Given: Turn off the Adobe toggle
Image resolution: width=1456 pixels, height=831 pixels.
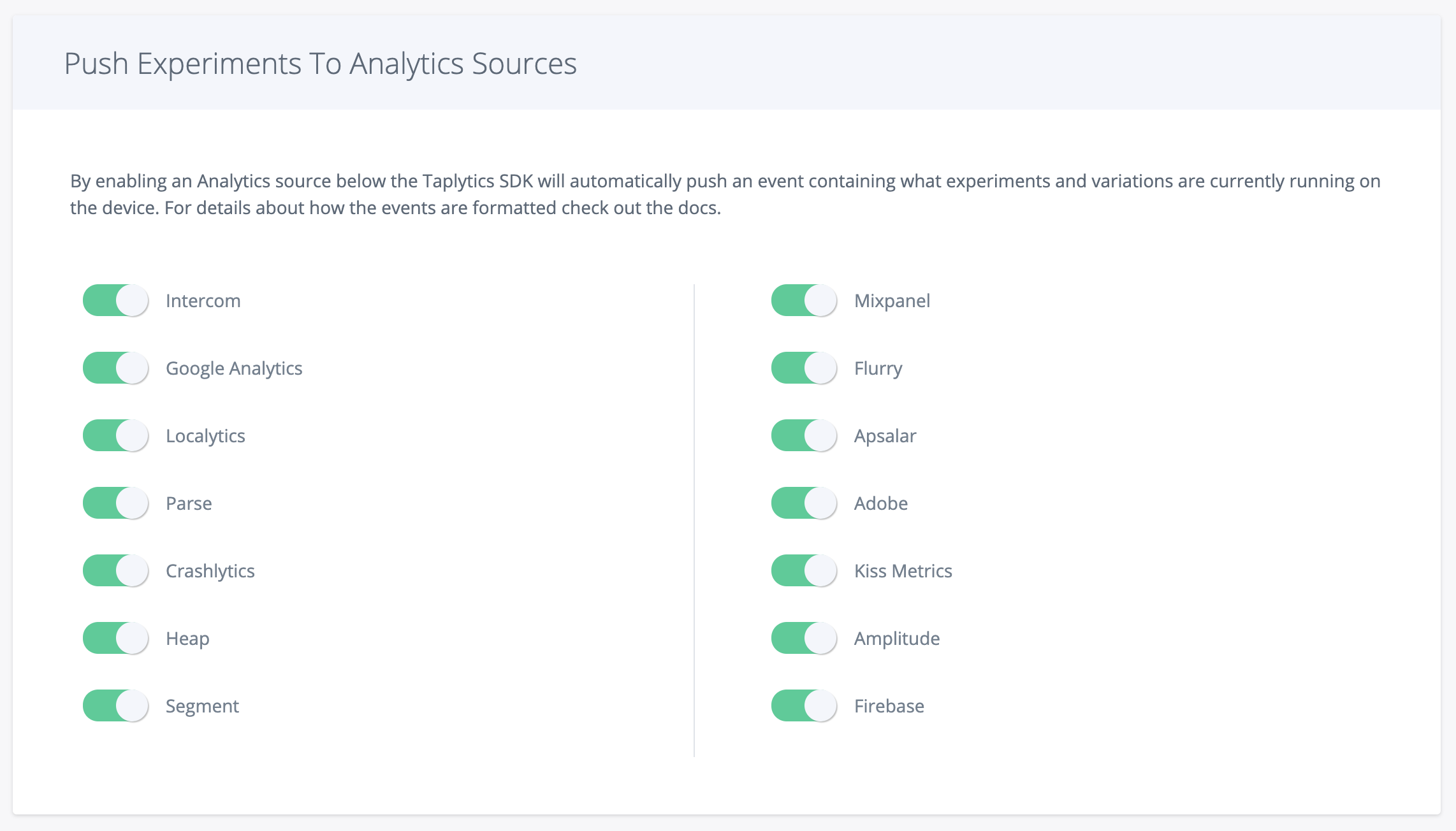Looking at the screenshot, I should (804, 503).
